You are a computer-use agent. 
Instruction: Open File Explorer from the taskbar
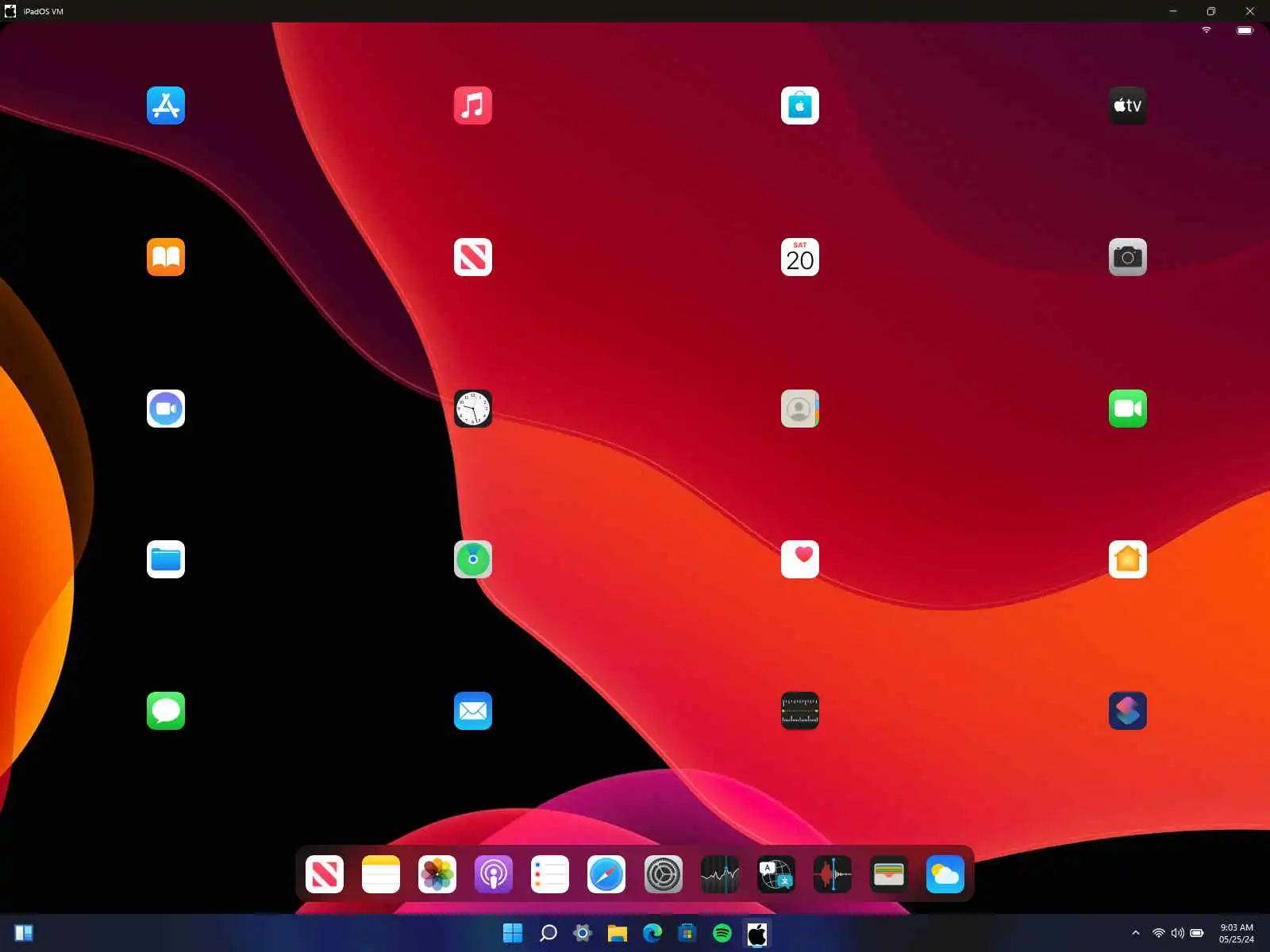618,933
